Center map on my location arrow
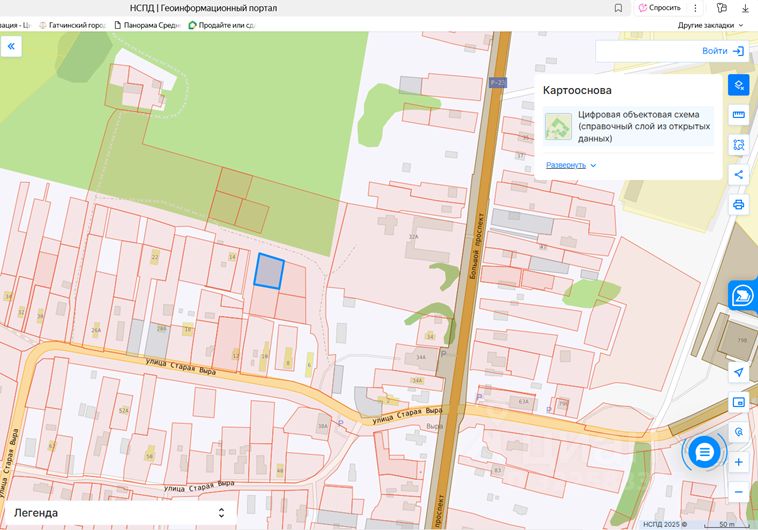Viewport: 758px width, 530px height. click(x=738, y=372)
